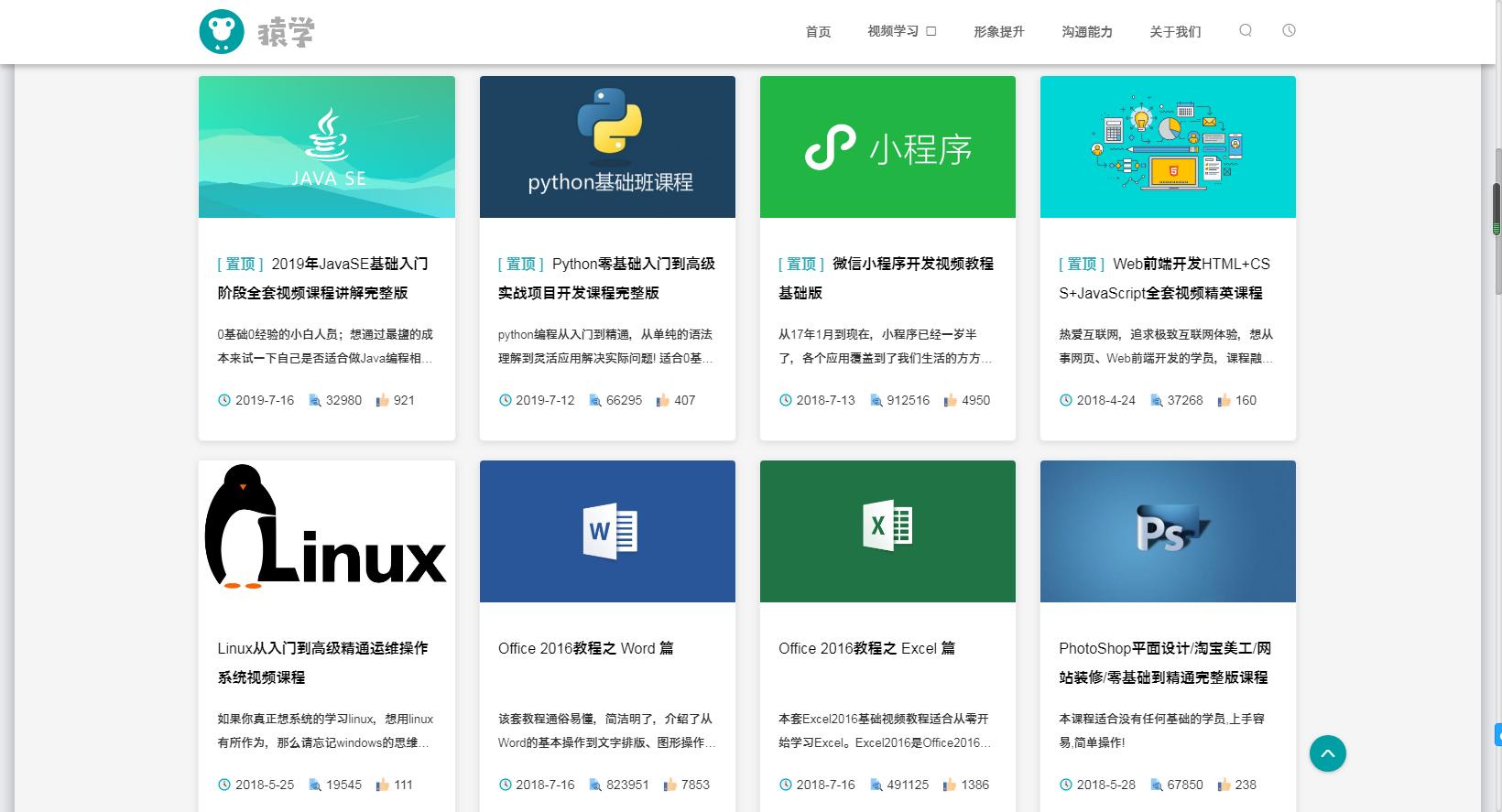
Task: Like the mini-program course with 4950 likes
Action: (x=951, y=400)
